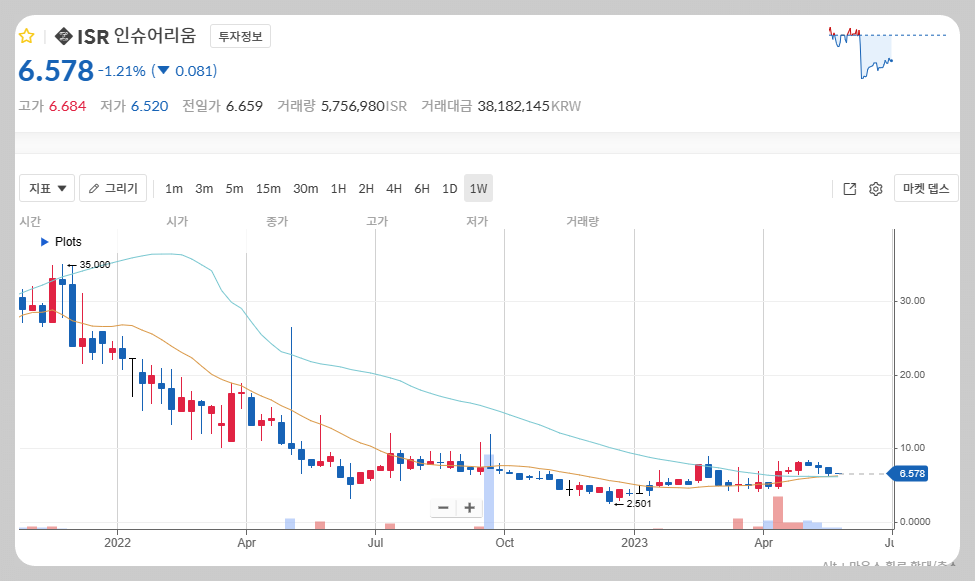Select the 2H timeframe
This screenshot has width=975, height=581.
[366, 188]
